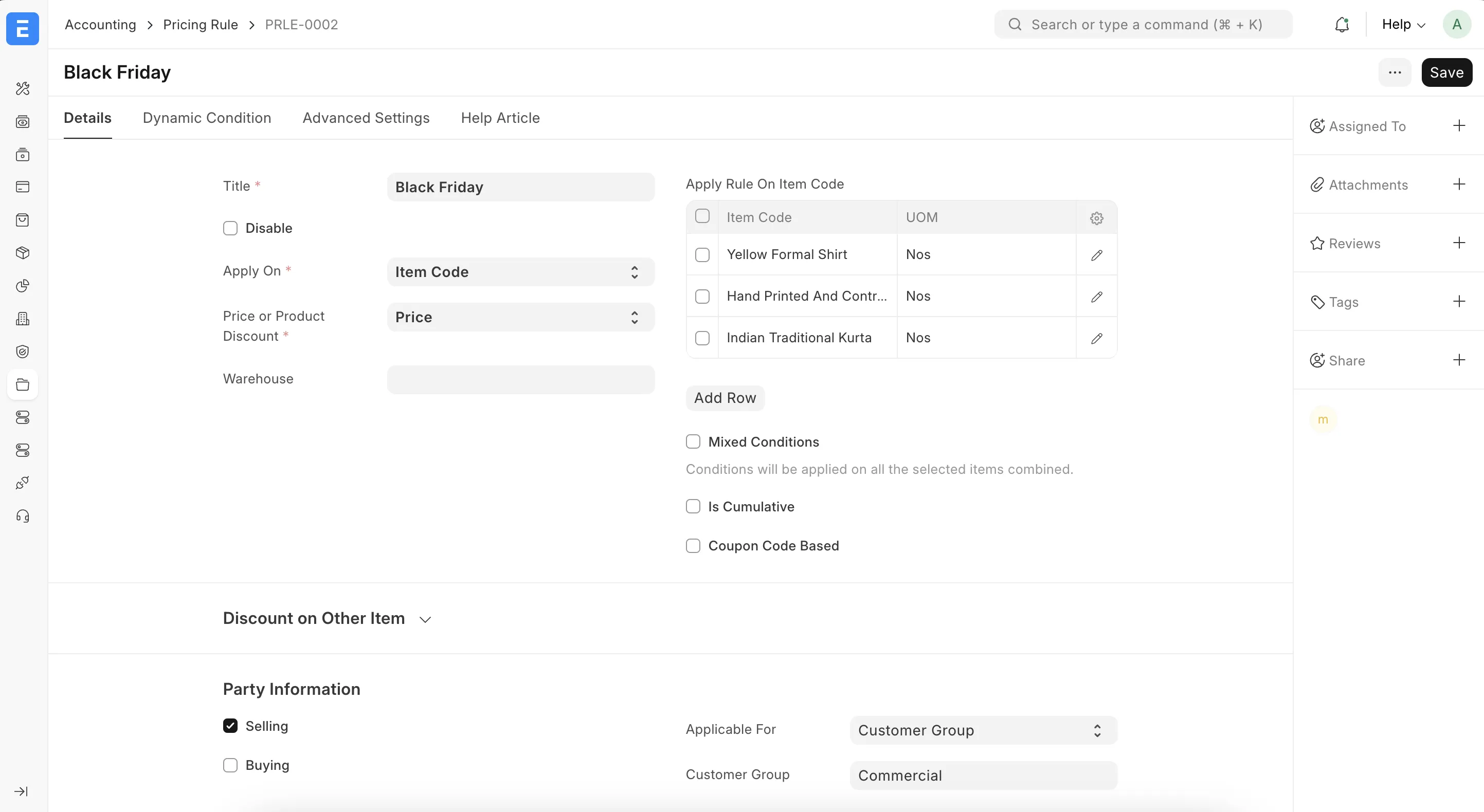Uncheck the Selling checkbox
This screenshot has height=812, width=1484.
230,726
